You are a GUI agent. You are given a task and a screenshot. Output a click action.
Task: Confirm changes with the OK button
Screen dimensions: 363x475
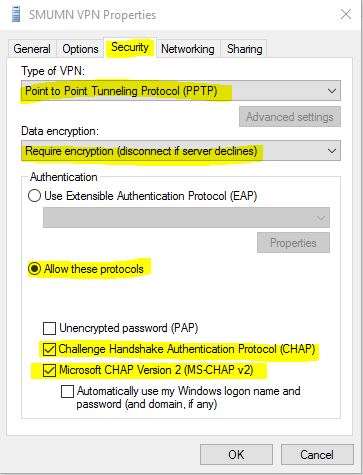coord(236,455)
